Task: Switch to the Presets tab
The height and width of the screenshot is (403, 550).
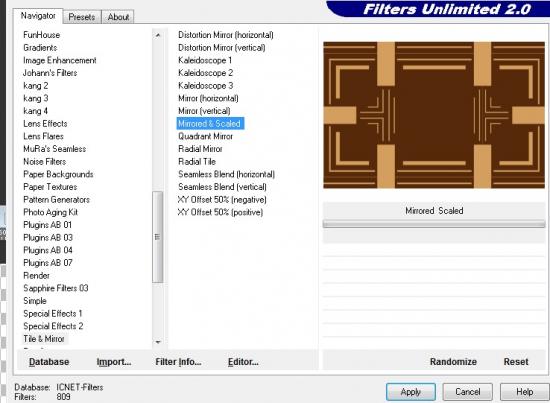Action: coord(82,17)
